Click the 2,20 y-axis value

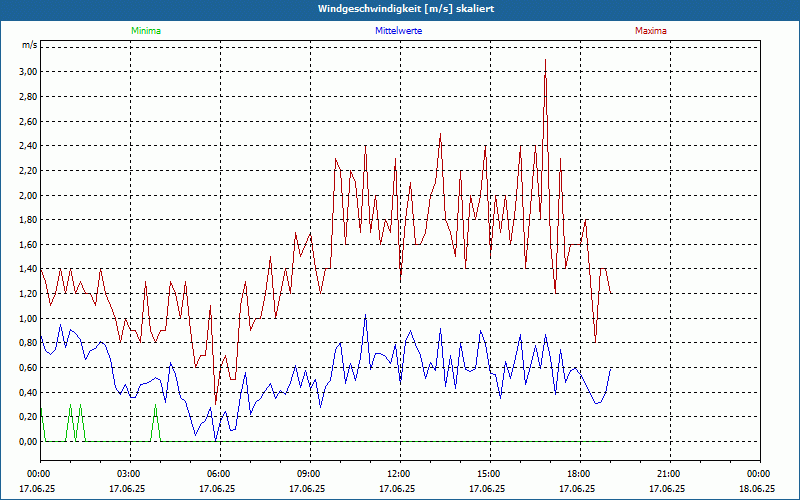pyautogui.click(x=29, y=171)
